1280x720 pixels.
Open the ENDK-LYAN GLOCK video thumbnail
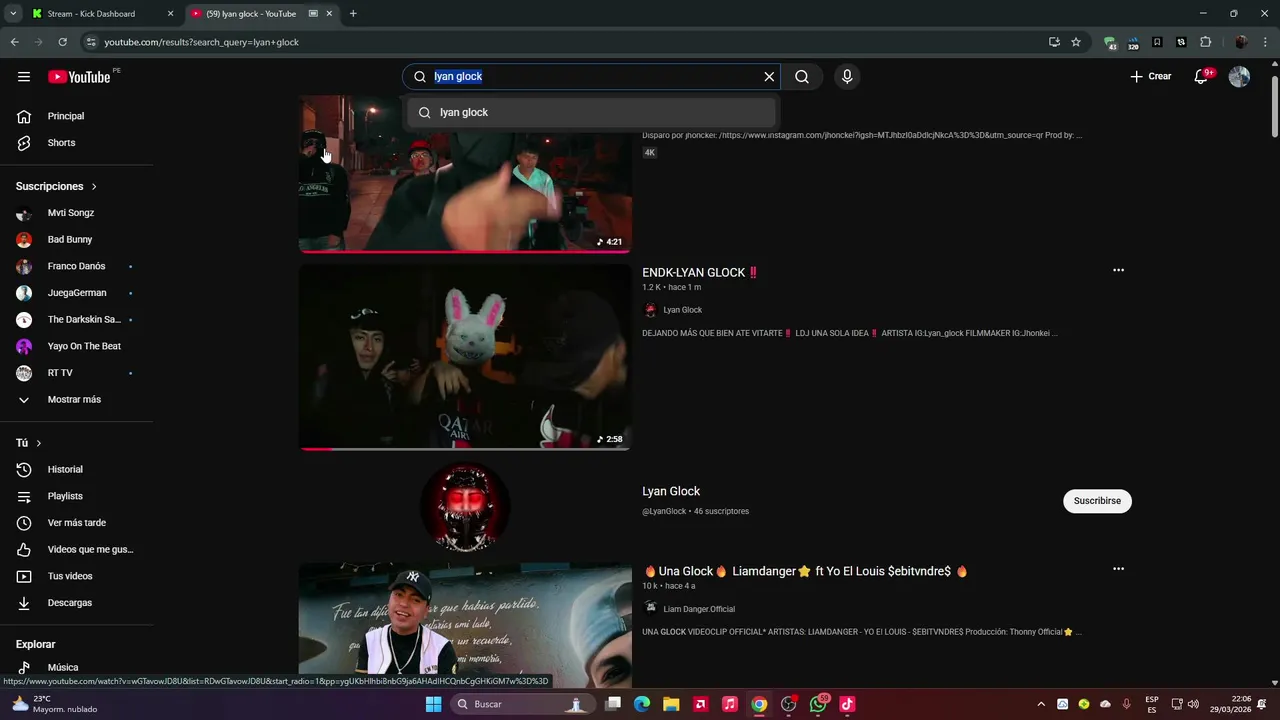[465, 357]
